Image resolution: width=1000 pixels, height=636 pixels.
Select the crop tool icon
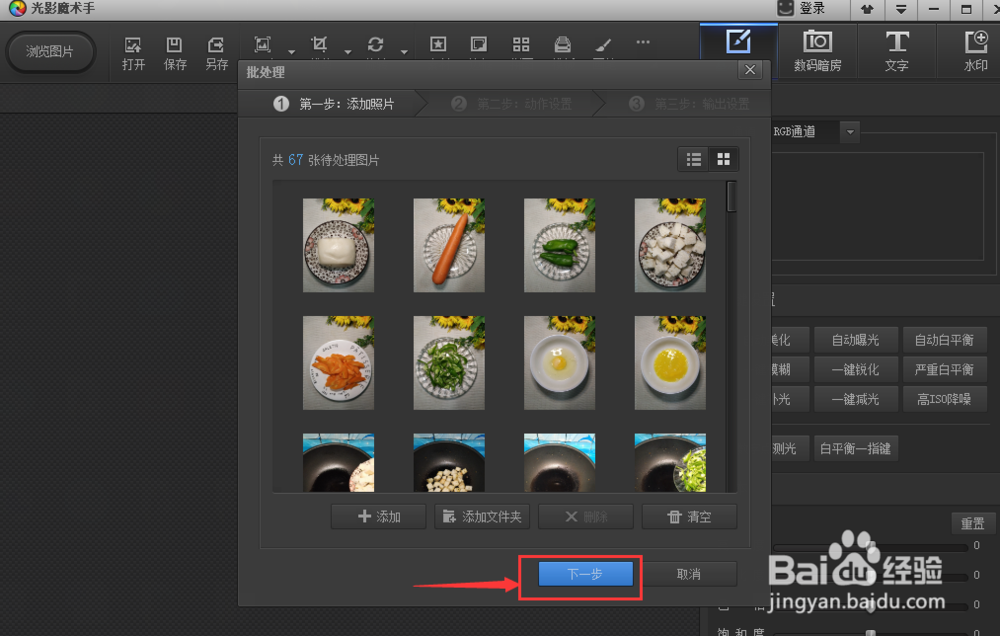[x=319, y=44]
